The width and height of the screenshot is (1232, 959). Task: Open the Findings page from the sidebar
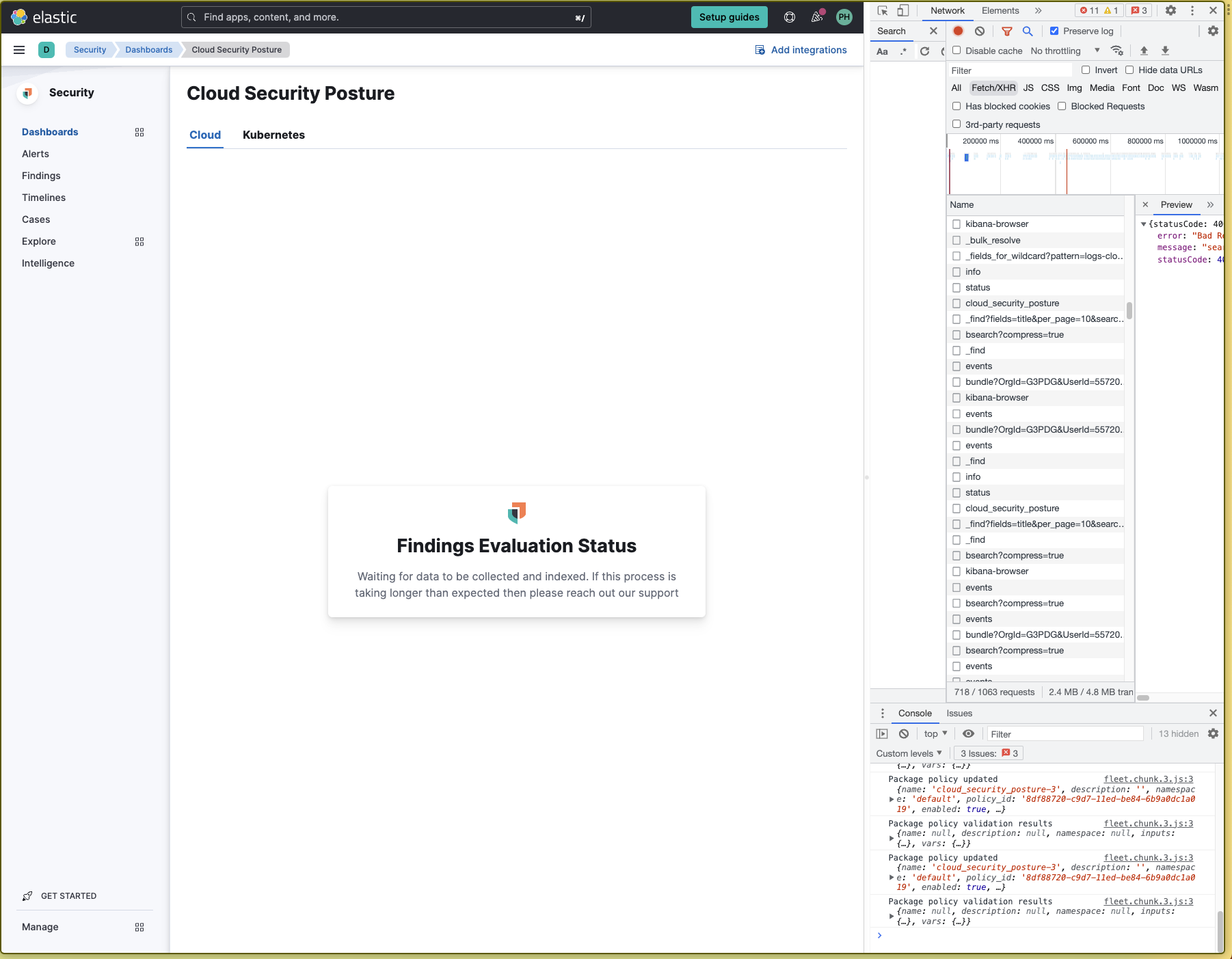(x=41, y=175)
